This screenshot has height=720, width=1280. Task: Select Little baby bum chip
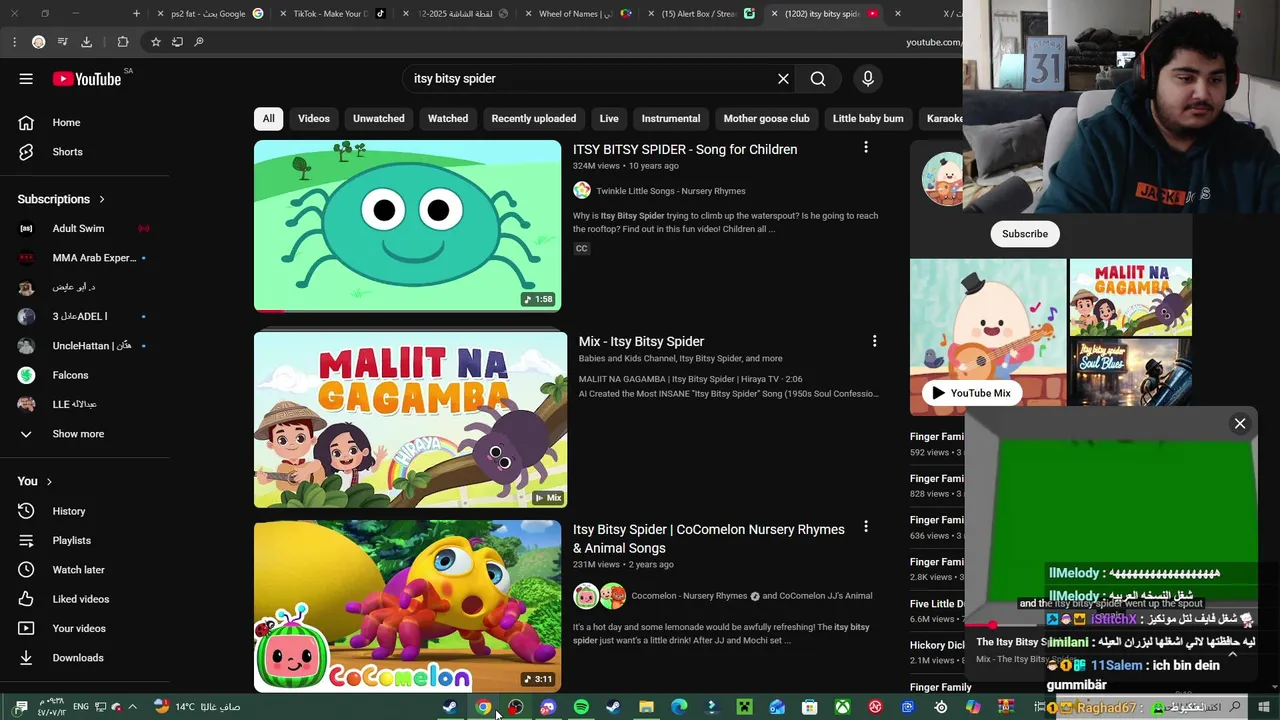point(868,118)
